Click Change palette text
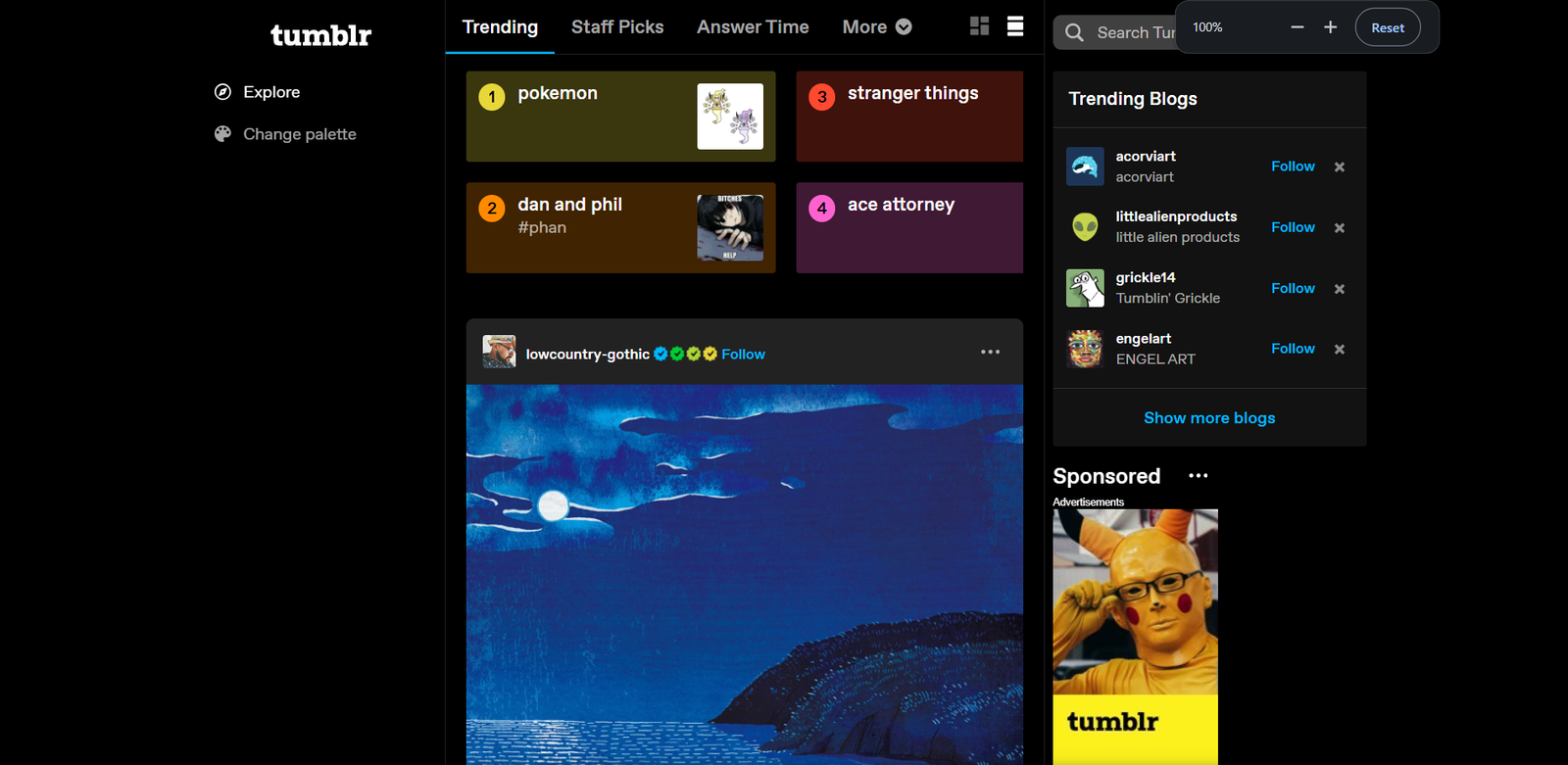 [x=300, y=134]
